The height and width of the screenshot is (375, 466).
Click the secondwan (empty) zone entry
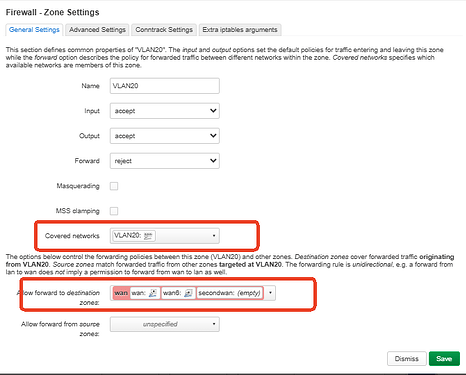tap(230, 293)
